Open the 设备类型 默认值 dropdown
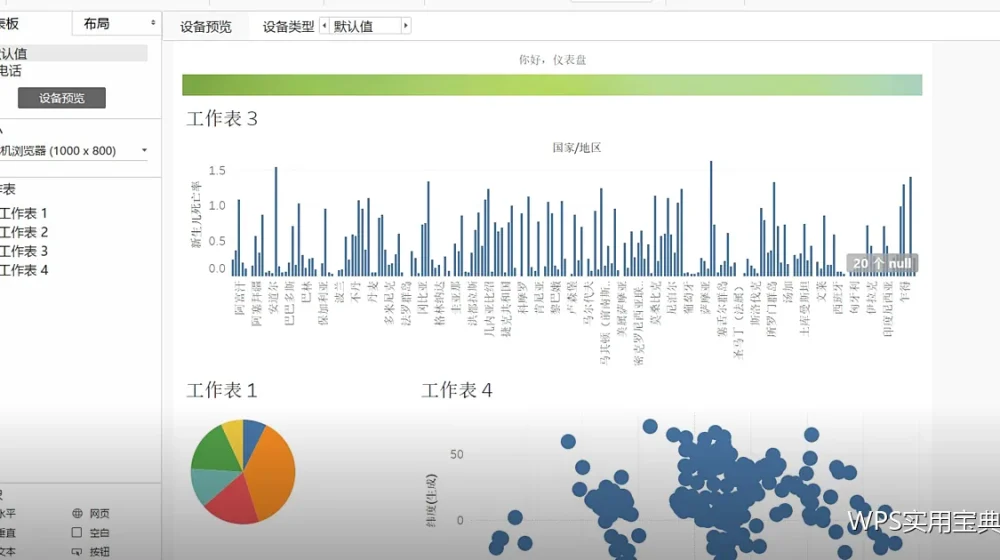The image size is (1000, 560). click(365, 26)
